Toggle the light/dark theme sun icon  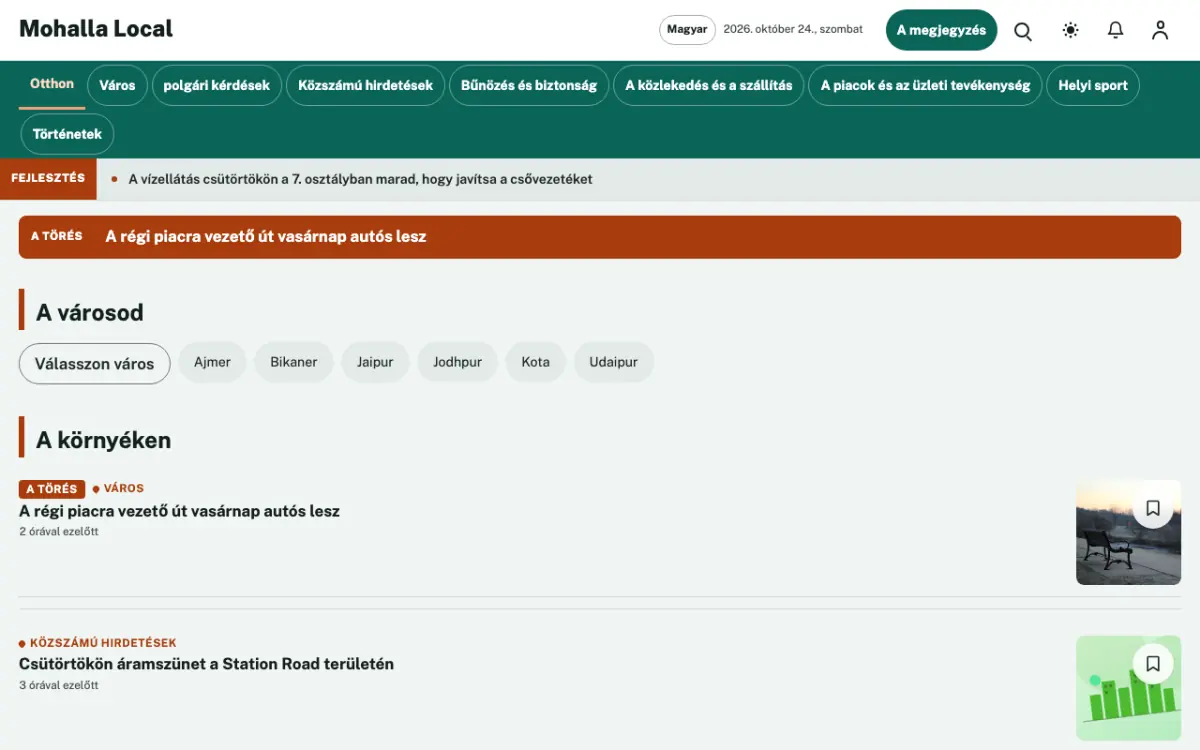click(x=1071, y=30)
